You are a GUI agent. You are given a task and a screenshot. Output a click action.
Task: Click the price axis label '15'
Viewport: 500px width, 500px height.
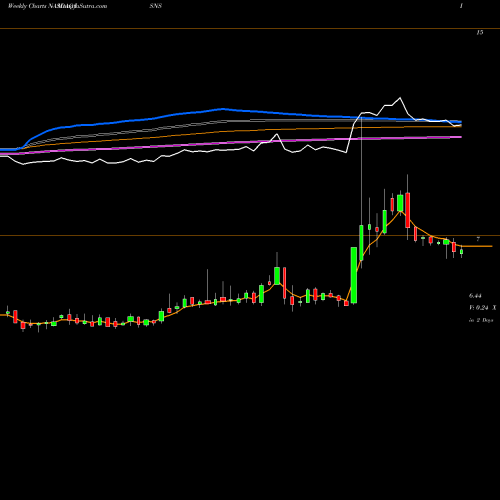[480, 32]
